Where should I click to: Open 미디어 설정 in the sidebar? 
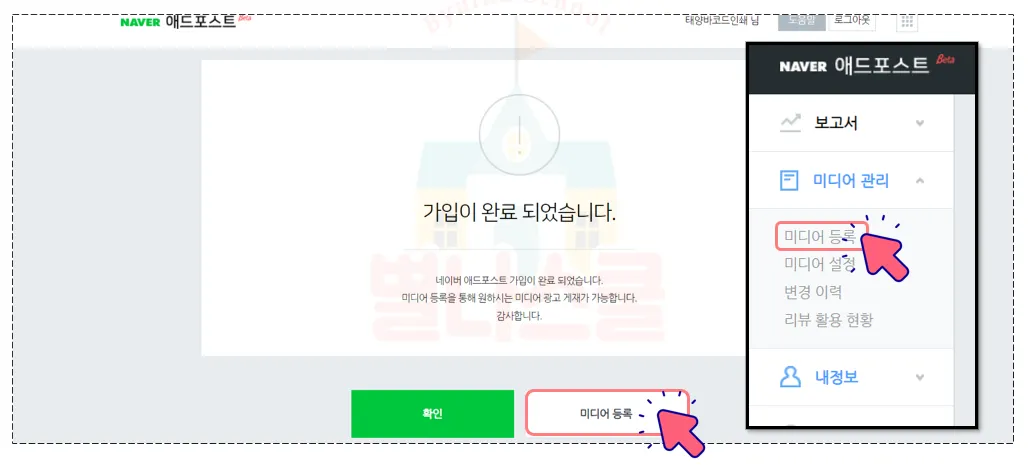[820, 264]
